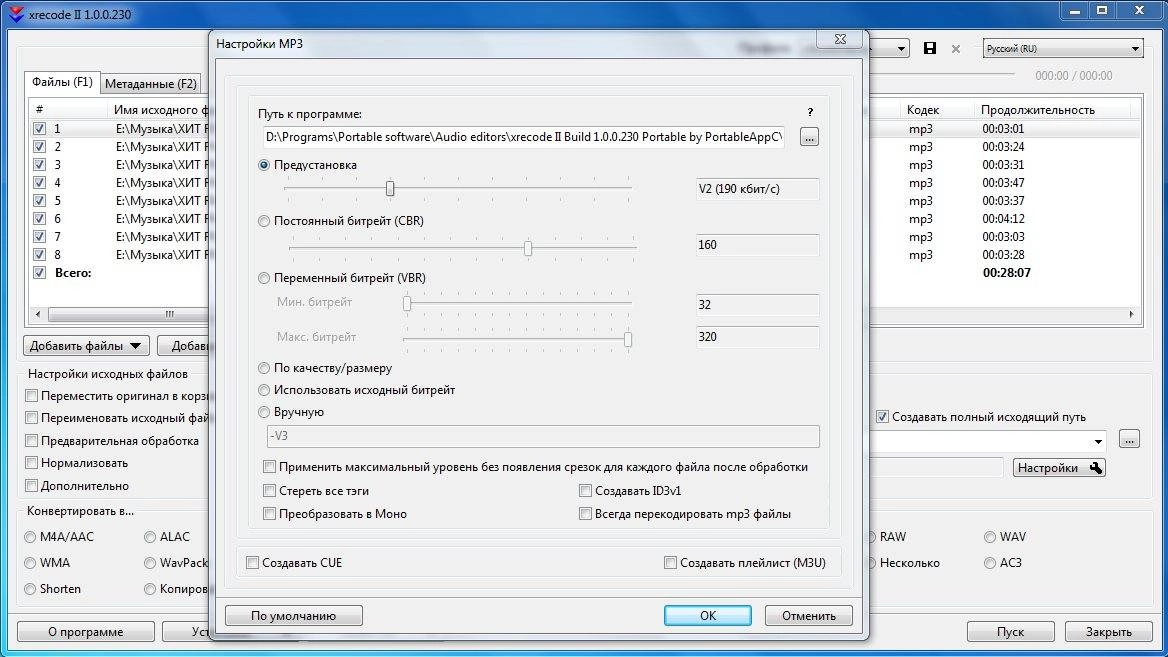1168x657 pixels.
Task: Browse for encoder program path
Action: point(809,137)
